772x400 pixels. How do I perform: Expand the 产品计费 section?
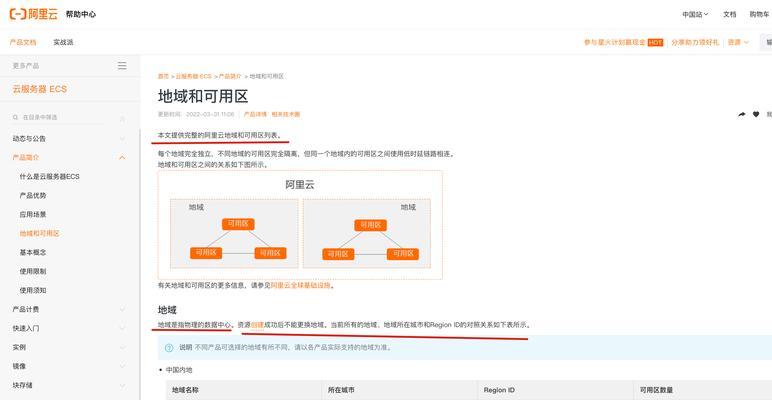pyautogui.click(x=123, y=309)
